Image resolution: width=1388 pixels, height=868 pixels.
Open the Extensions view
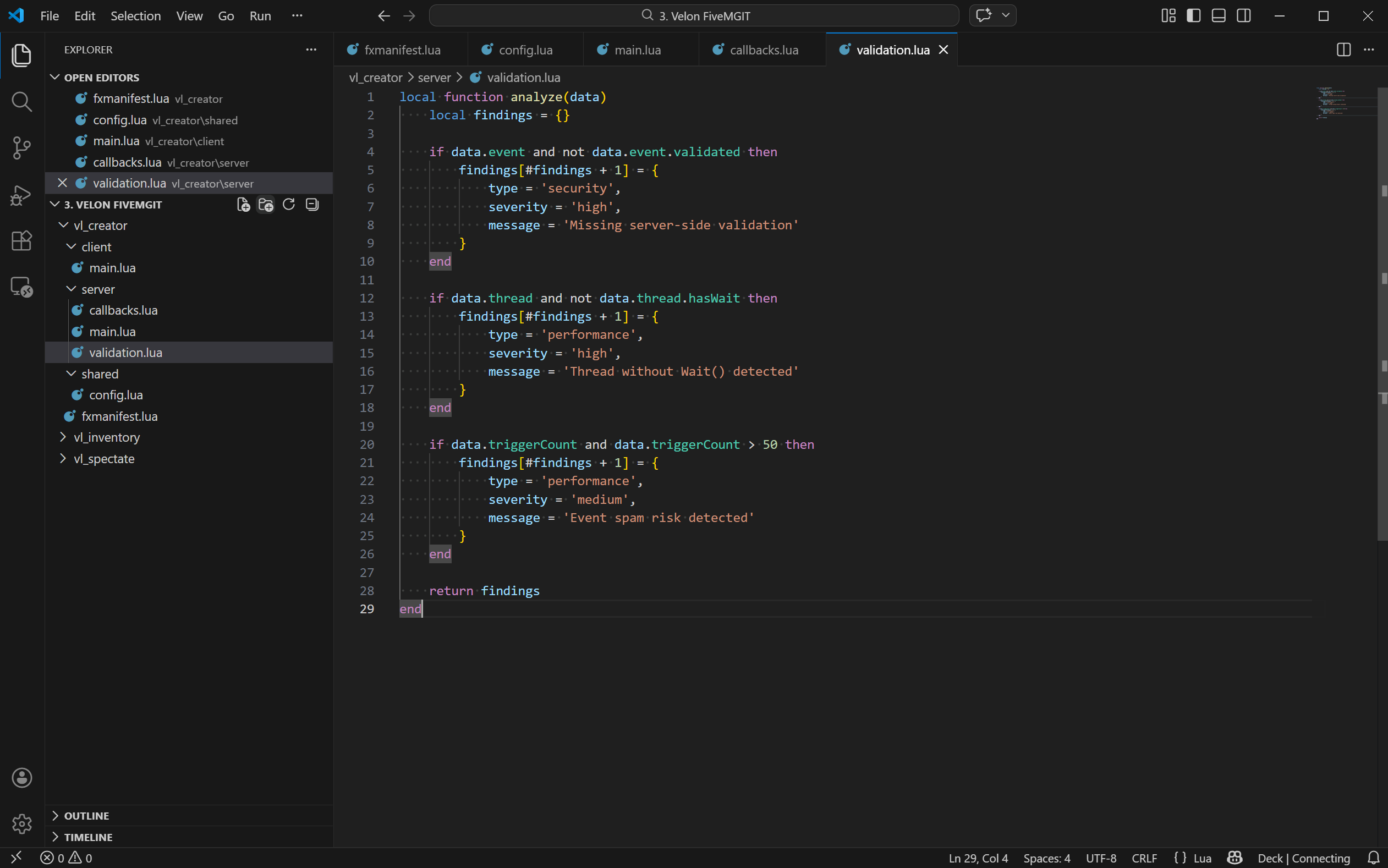point(22,240)
